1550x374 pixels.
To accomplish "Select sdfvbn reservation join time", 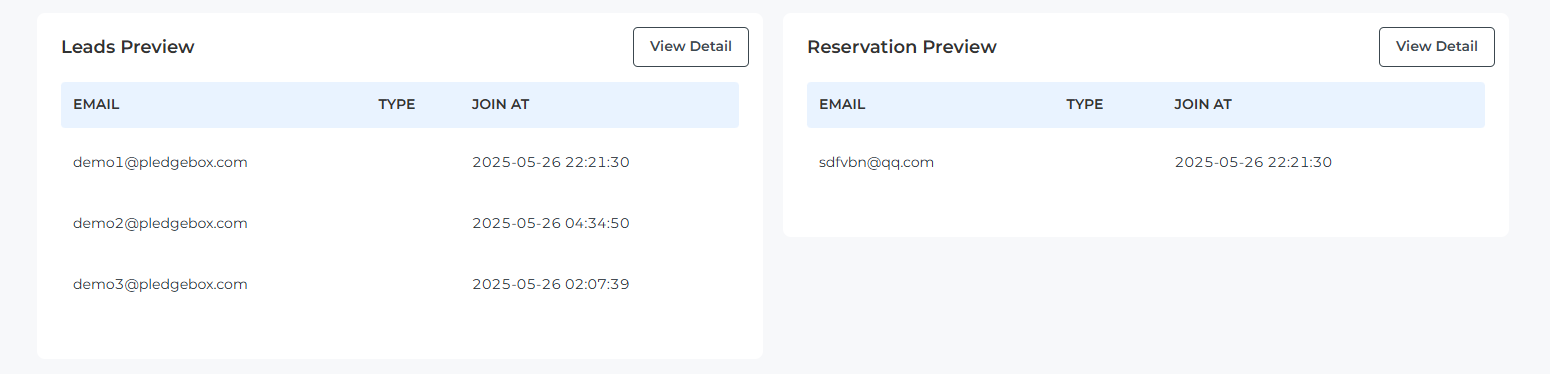I will [x=1253, y=162].
